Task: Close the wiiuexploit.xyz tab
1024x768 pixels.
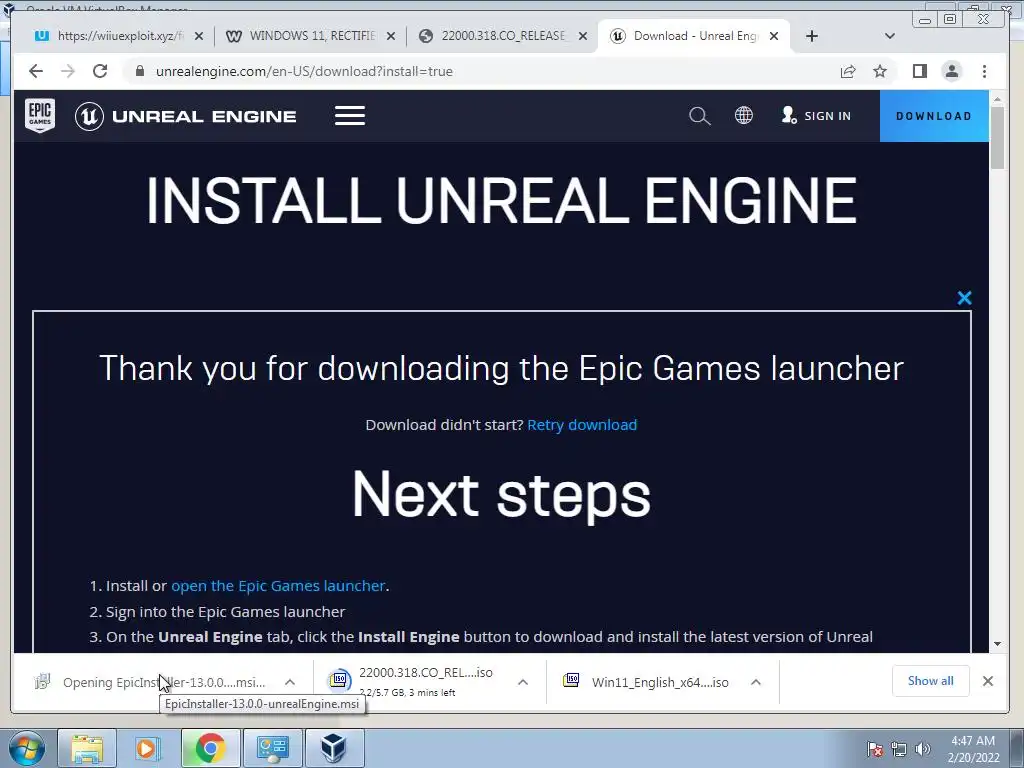Action: click(199, 36)
